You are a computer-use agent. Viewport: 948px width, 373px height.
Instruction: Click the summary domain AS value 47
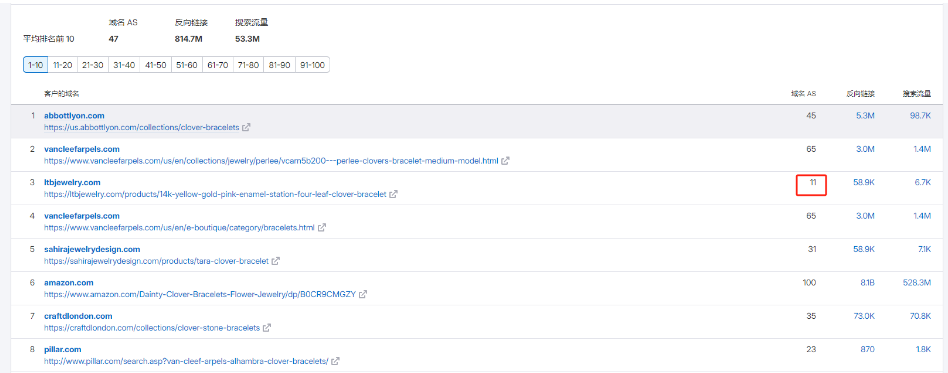113,39
